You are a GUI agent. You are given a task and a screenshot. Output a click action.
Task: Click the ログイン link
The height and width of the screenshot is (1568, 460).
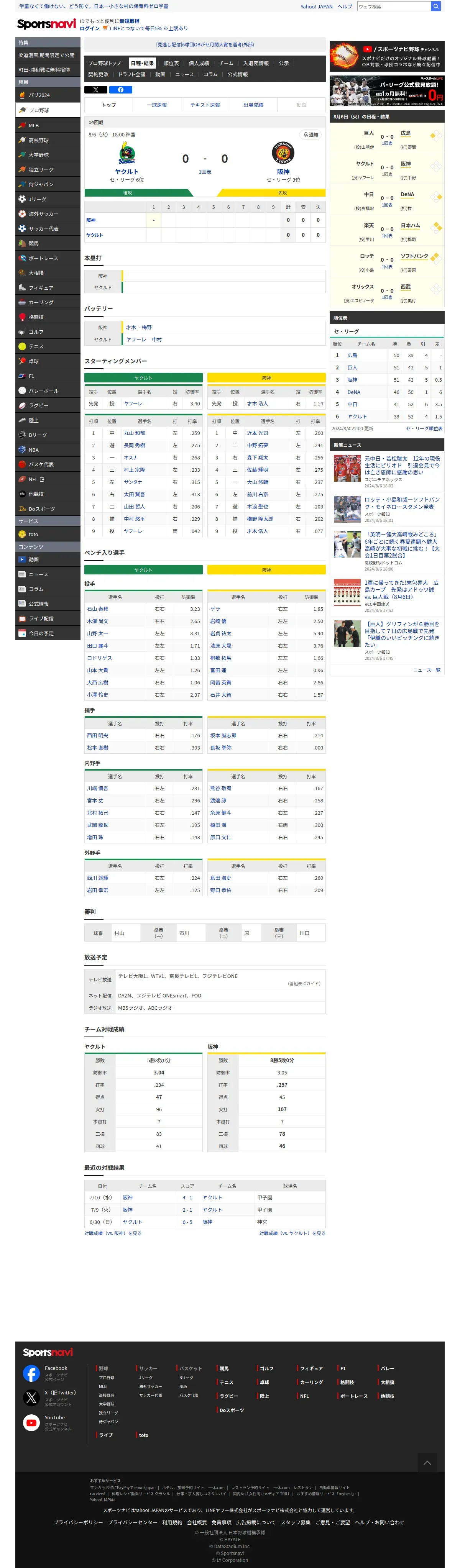(x=90, y=29)
